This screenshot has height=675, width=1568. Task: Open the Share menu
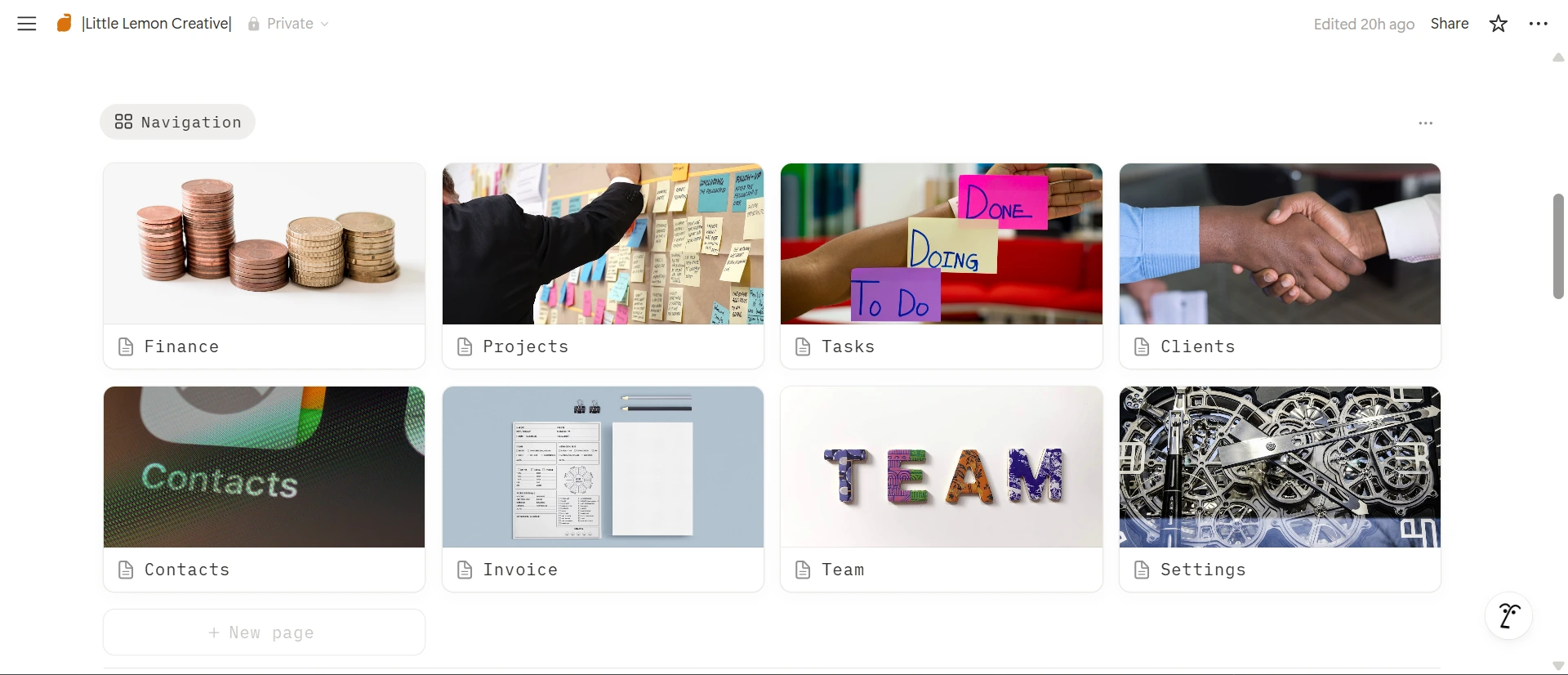pos(1450,24)
